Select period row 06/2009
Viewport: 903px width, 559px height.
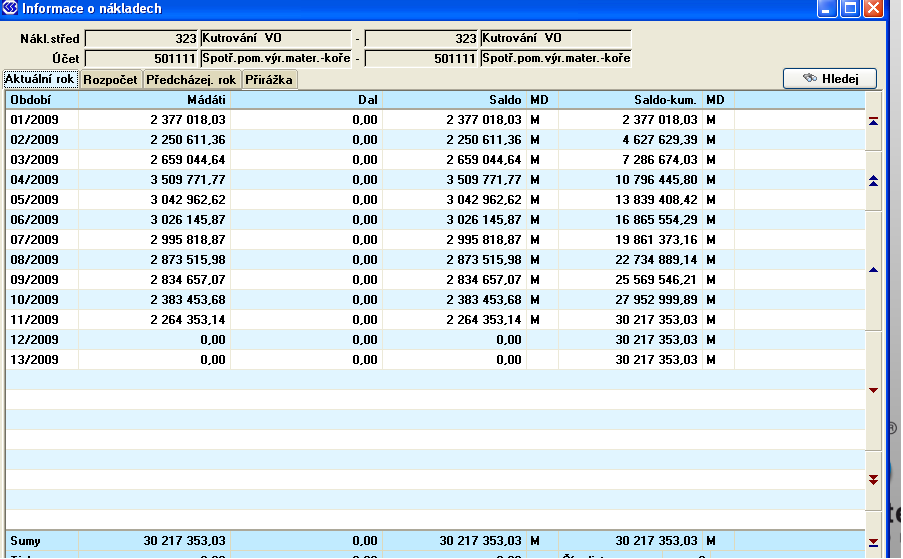point(435,220)
